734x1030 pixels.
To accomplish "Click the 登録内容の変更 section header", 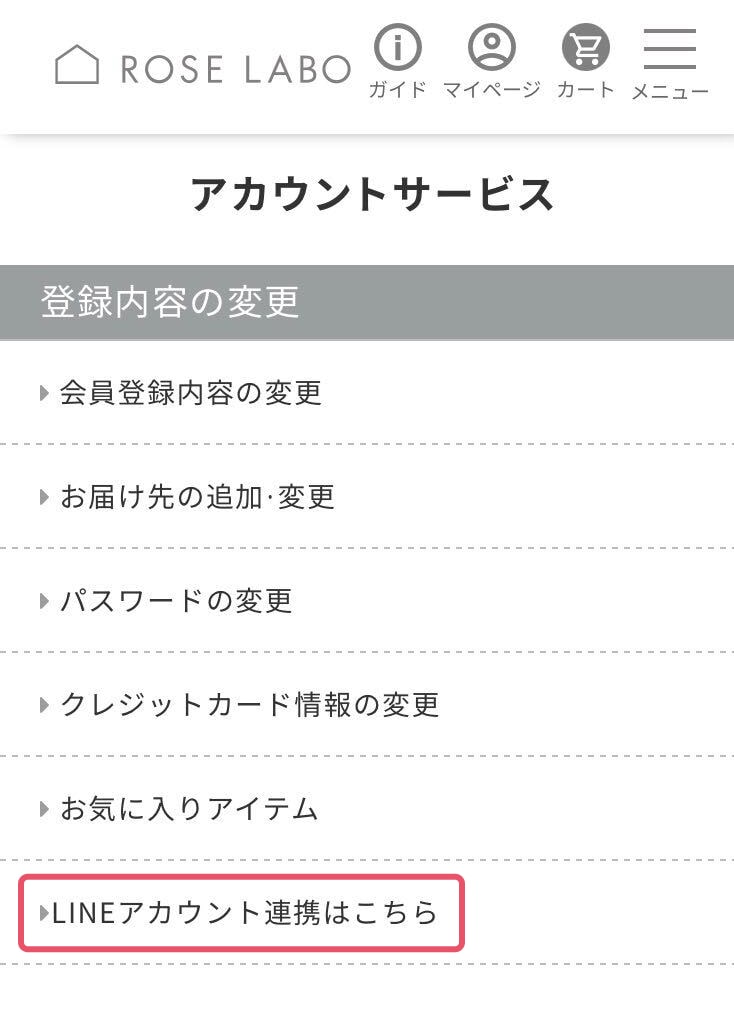I will 170,302.
